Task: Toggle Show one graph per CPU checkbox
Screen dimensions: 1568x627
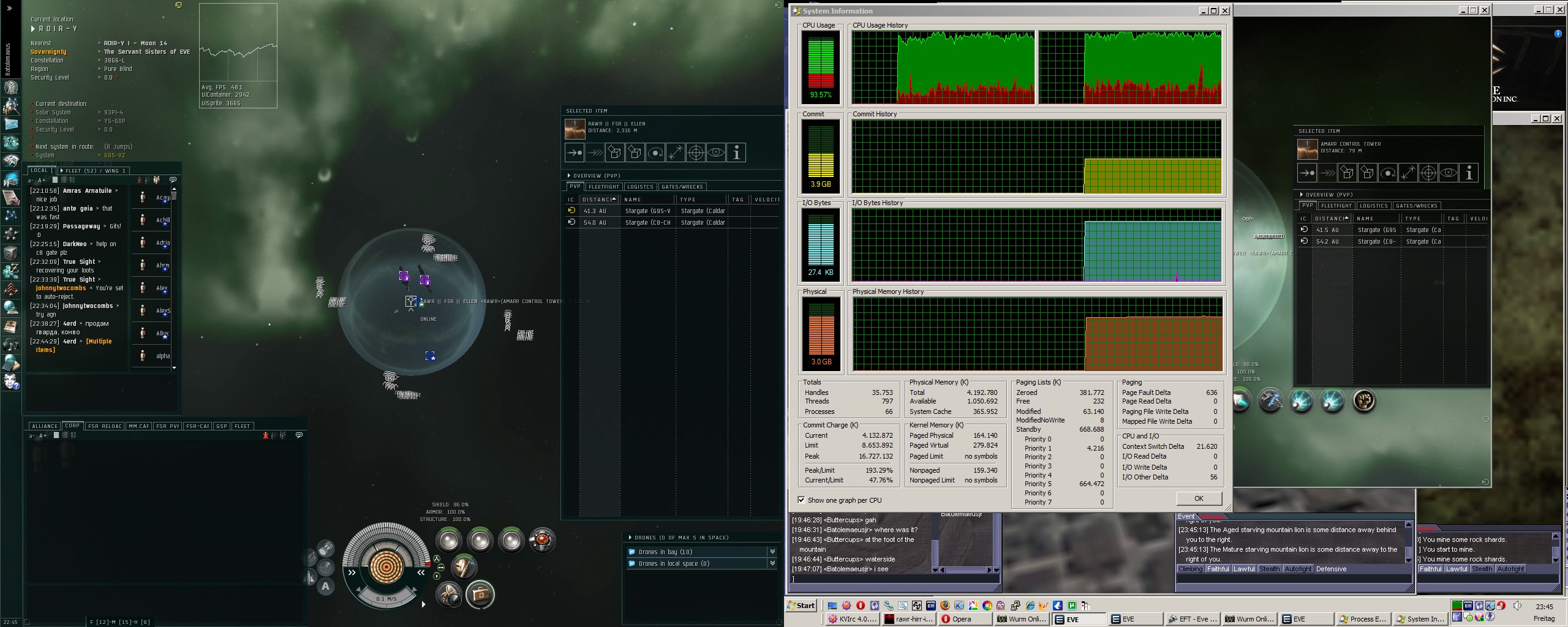Action: [801, 500]
